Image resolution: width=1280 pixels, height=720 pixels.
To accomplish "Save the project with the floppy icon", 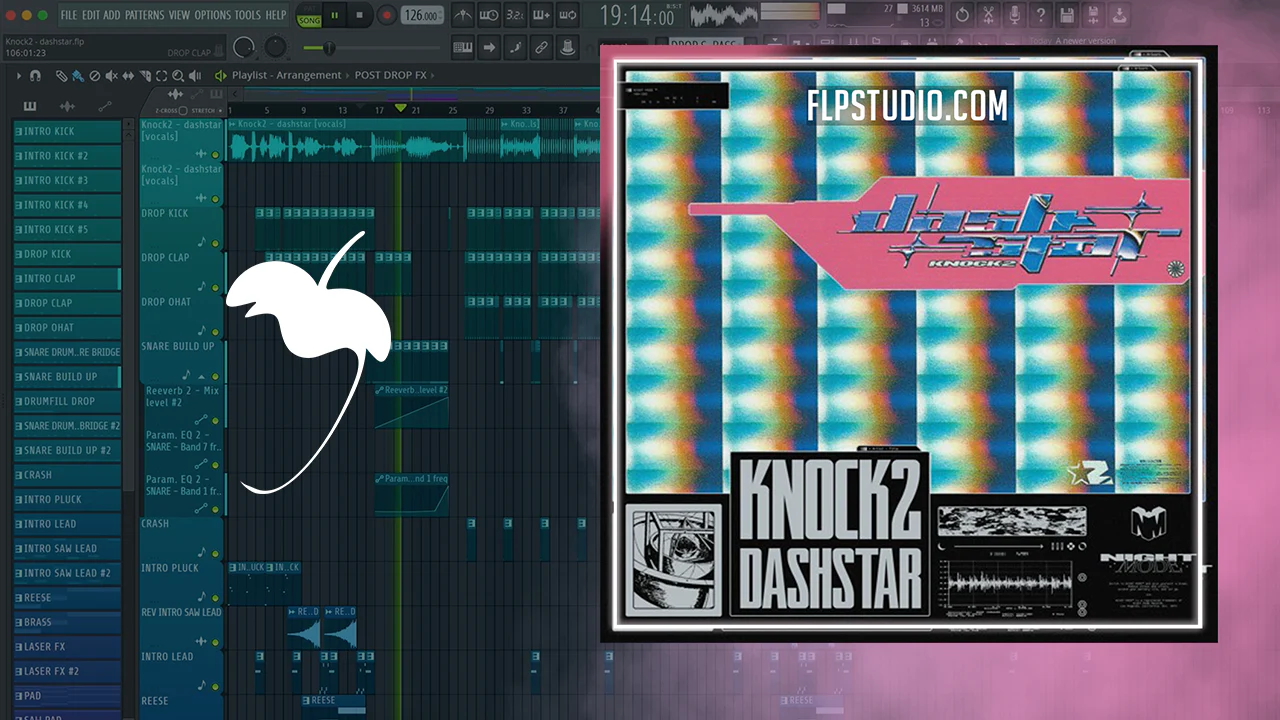I will (x=1067, y=16).
